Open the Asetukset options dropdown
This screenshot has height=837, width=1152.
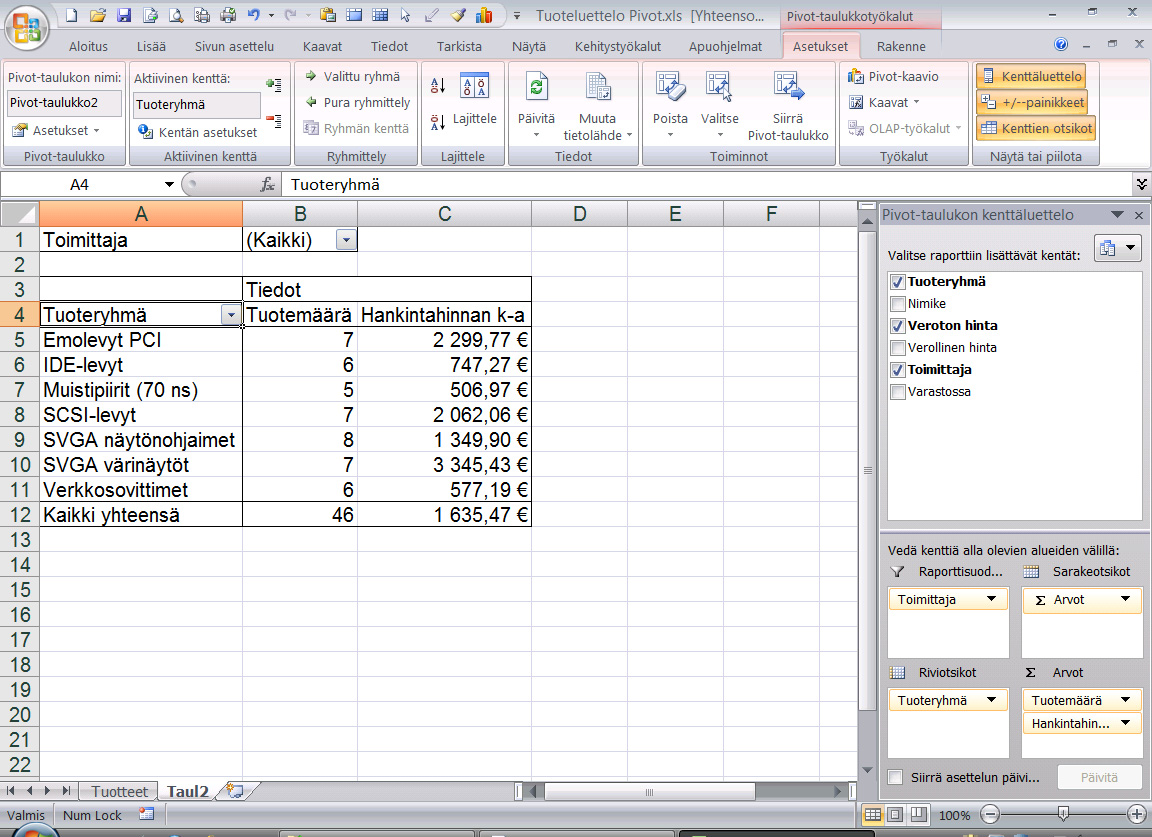point(56,131)
